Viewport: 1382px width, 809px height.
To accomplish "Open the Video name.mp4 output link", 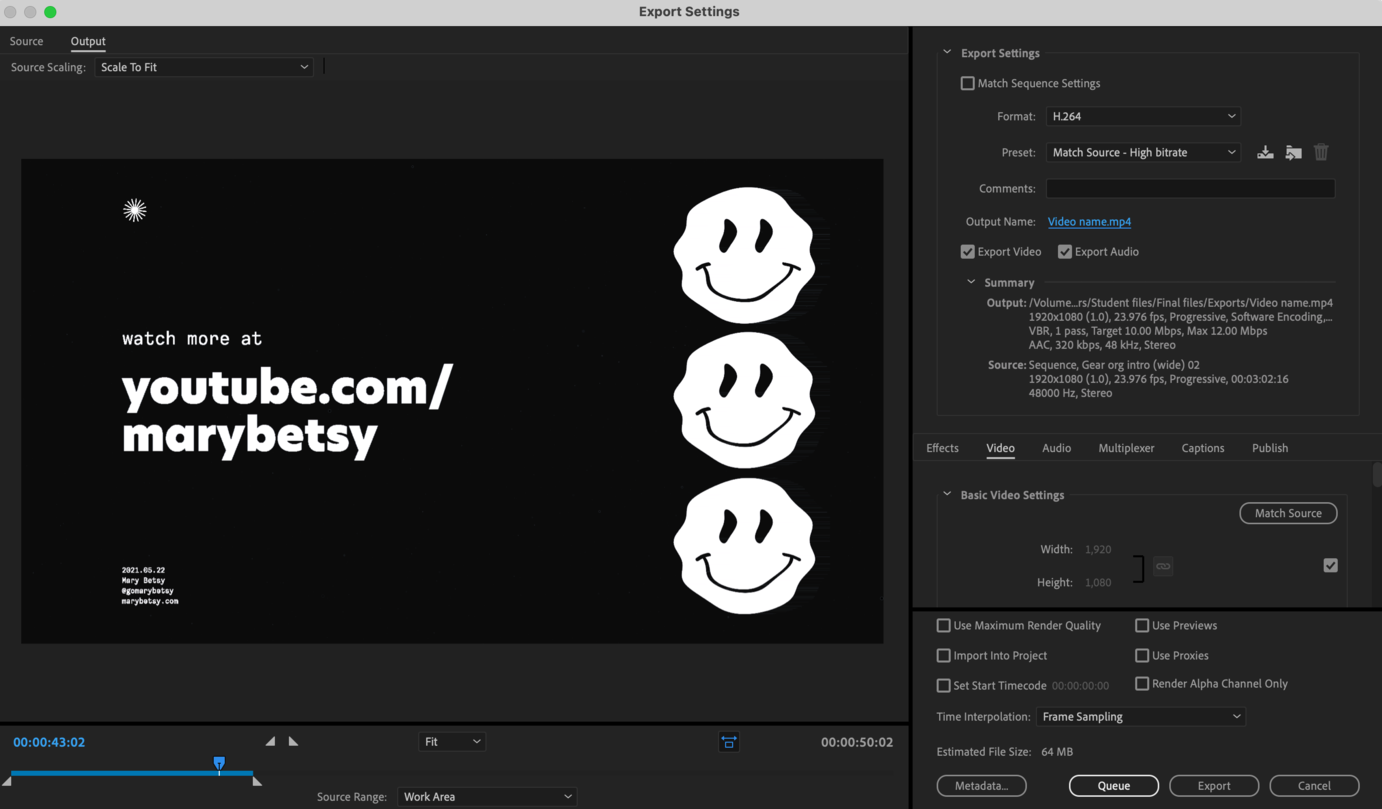I will pyautogui.click(x=1089, y=221).
